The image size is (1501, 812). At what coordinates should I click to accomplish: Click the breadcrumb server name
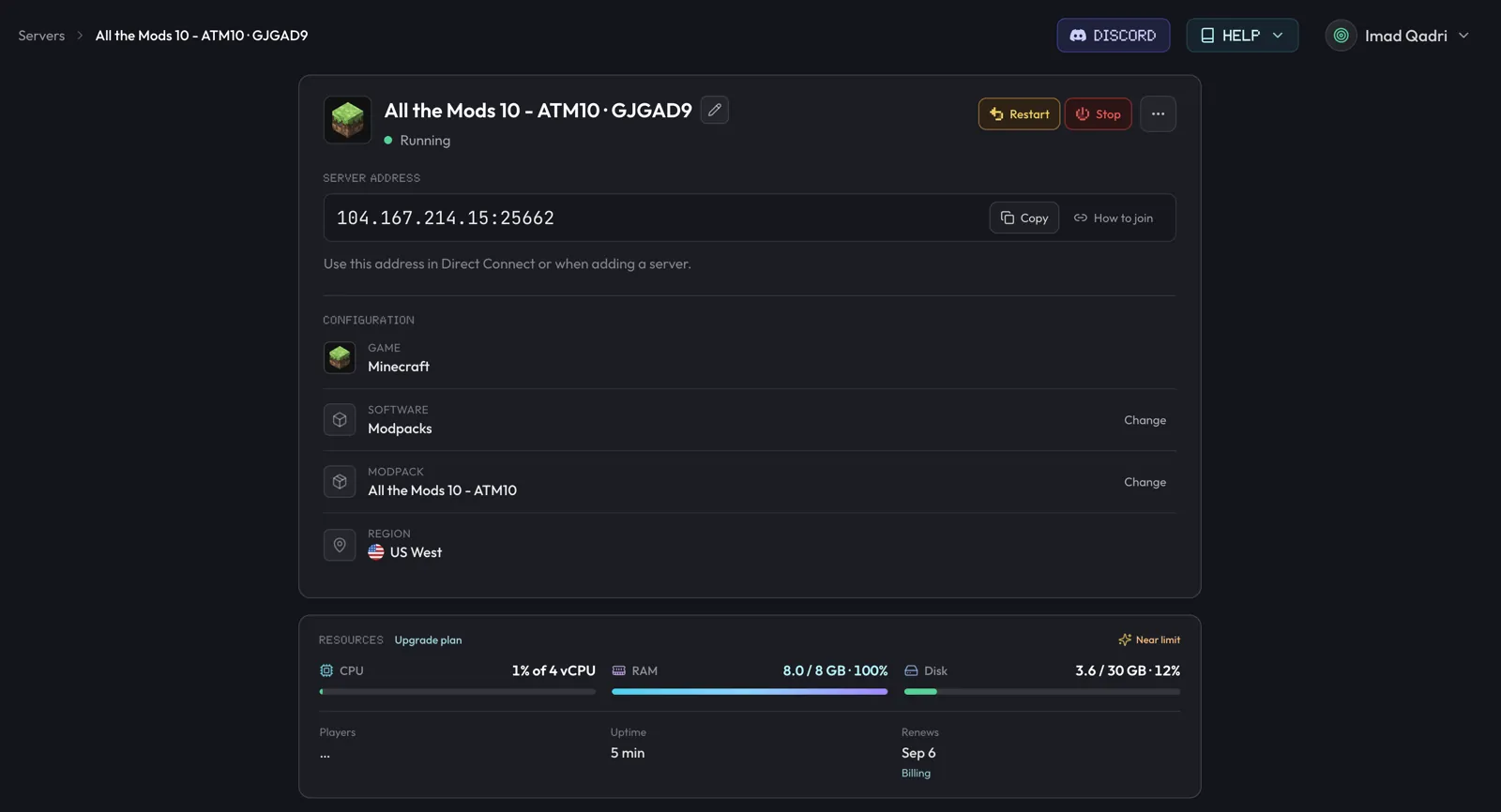(202, 36)
